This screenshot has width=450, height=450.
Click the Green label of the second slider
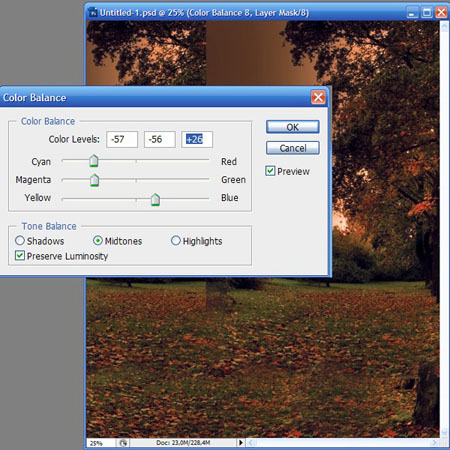[x=233, y=180]
